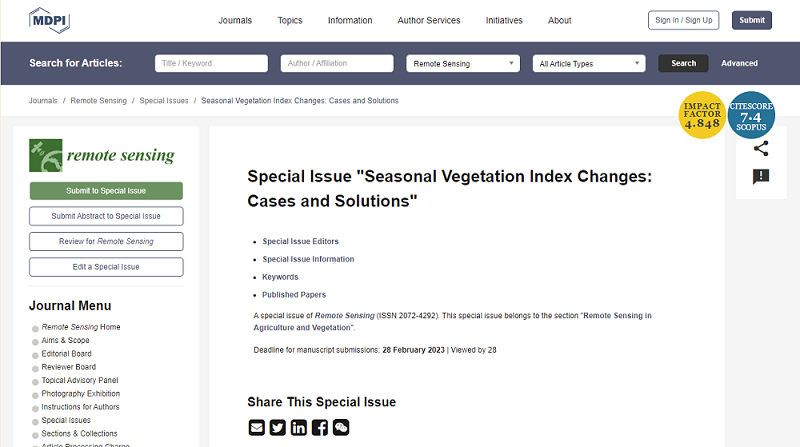
Task: Click the blue CiteScore badge
Action: pyautogui.click(x=751, y=115)
